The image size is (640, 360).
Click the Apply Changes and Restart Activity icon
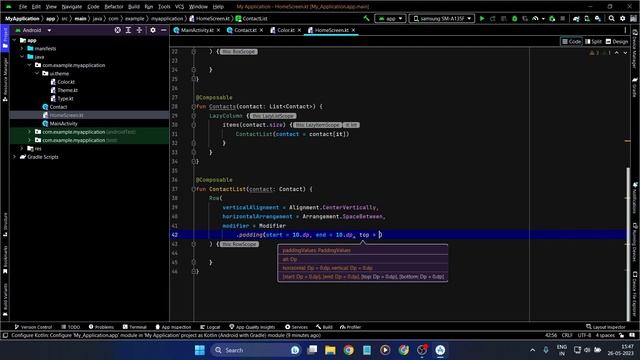coord(493,18)
